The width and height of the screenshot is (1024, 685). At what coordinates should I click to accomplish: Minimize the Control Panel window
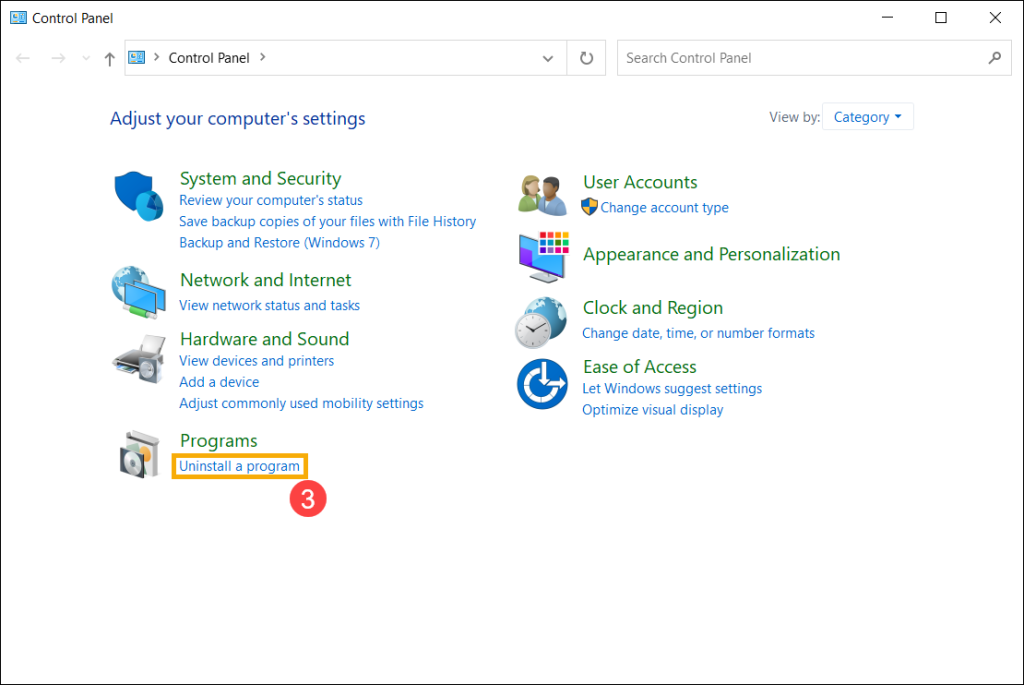point(887,18)
